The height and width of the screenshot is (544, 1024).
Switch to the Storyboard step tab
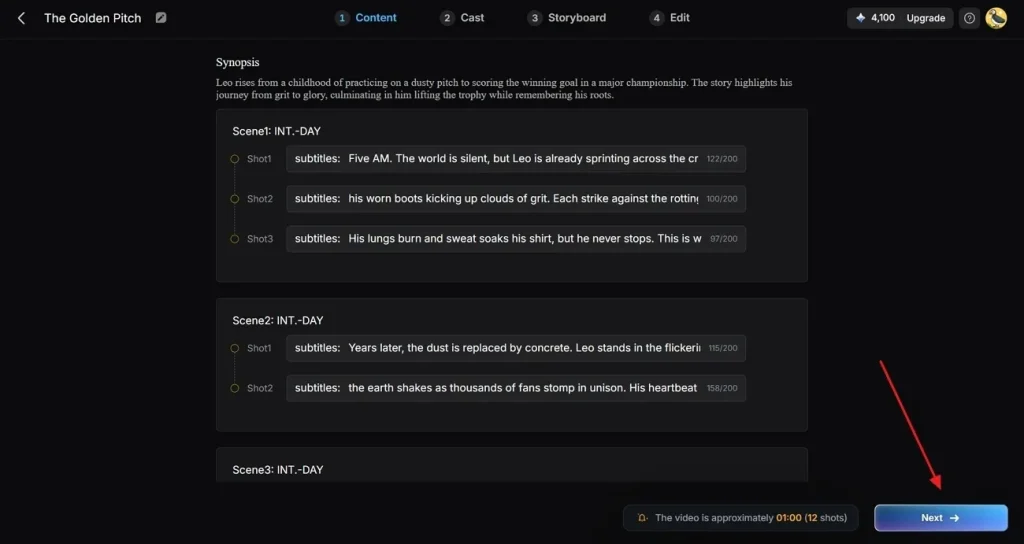(567, 18)
